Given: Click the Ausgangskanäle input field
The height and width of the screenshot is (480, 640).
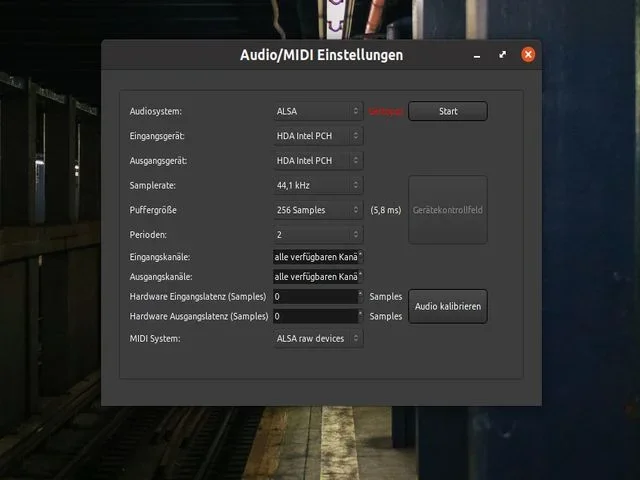Looking at the screenshot, I should (x=316, y=277).
